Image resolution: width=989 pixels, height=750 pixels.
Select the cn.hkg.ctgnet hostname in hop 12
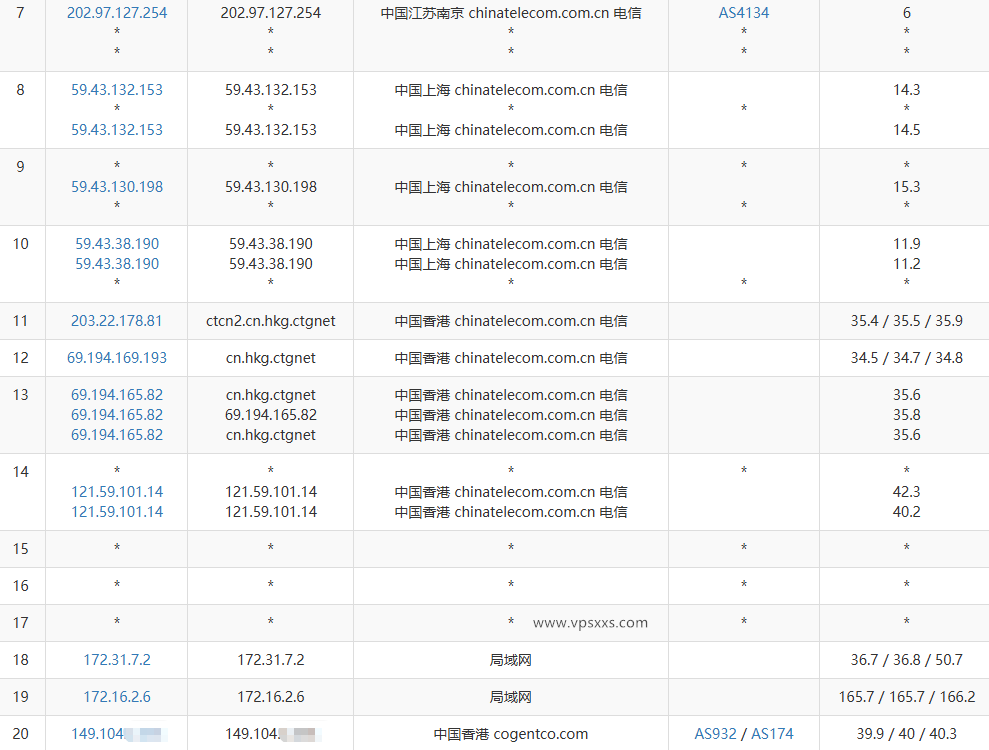tap(271, 358)
